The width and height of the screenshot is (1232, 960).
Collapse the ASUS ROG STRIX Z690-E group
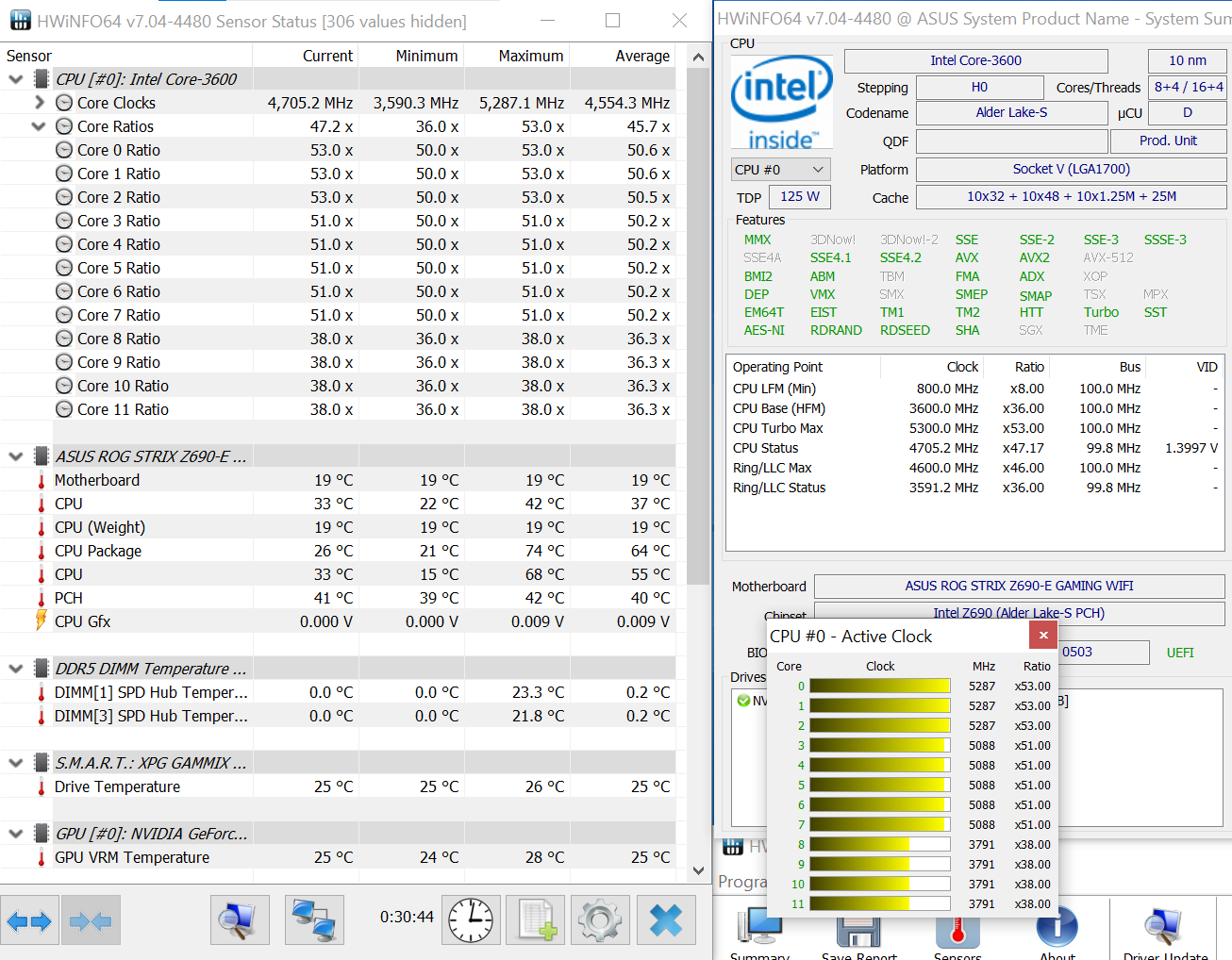[14, 455]
